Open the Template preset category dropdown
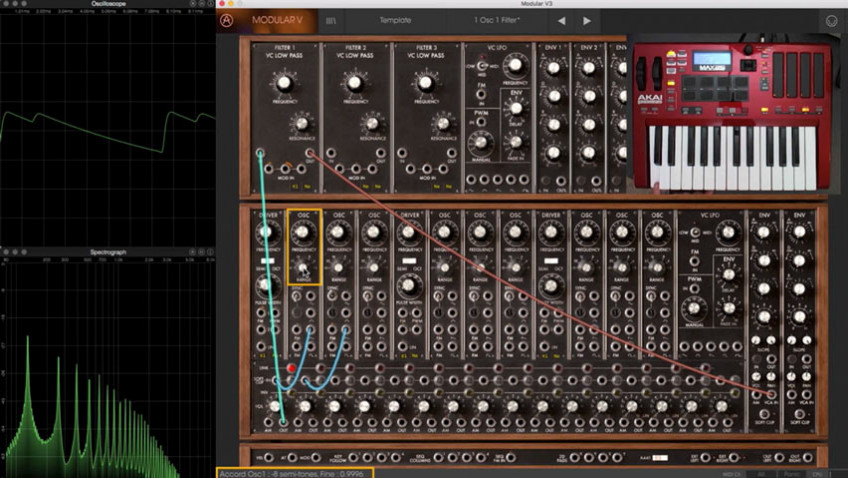 (395, 20)
